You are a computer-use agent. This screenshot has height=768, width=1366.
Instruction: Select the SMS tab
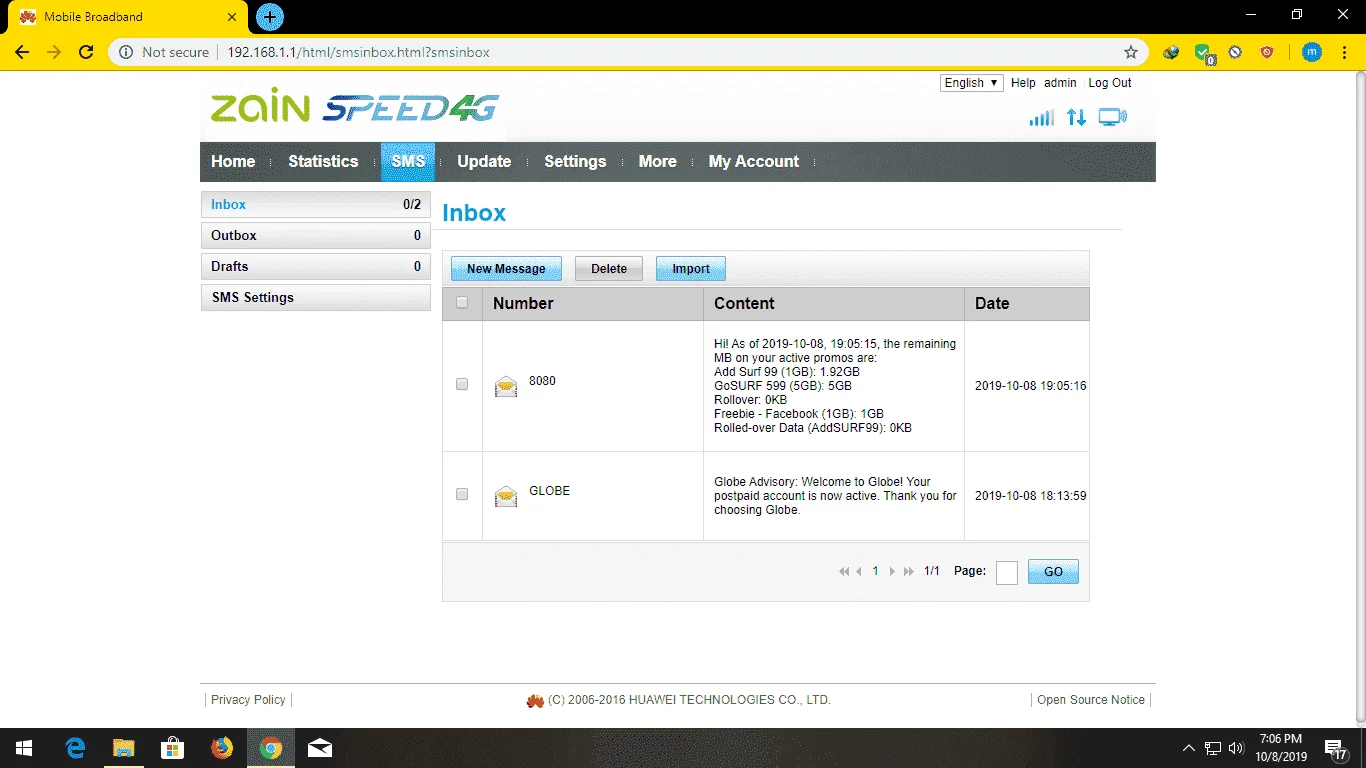tap(408, 161)
